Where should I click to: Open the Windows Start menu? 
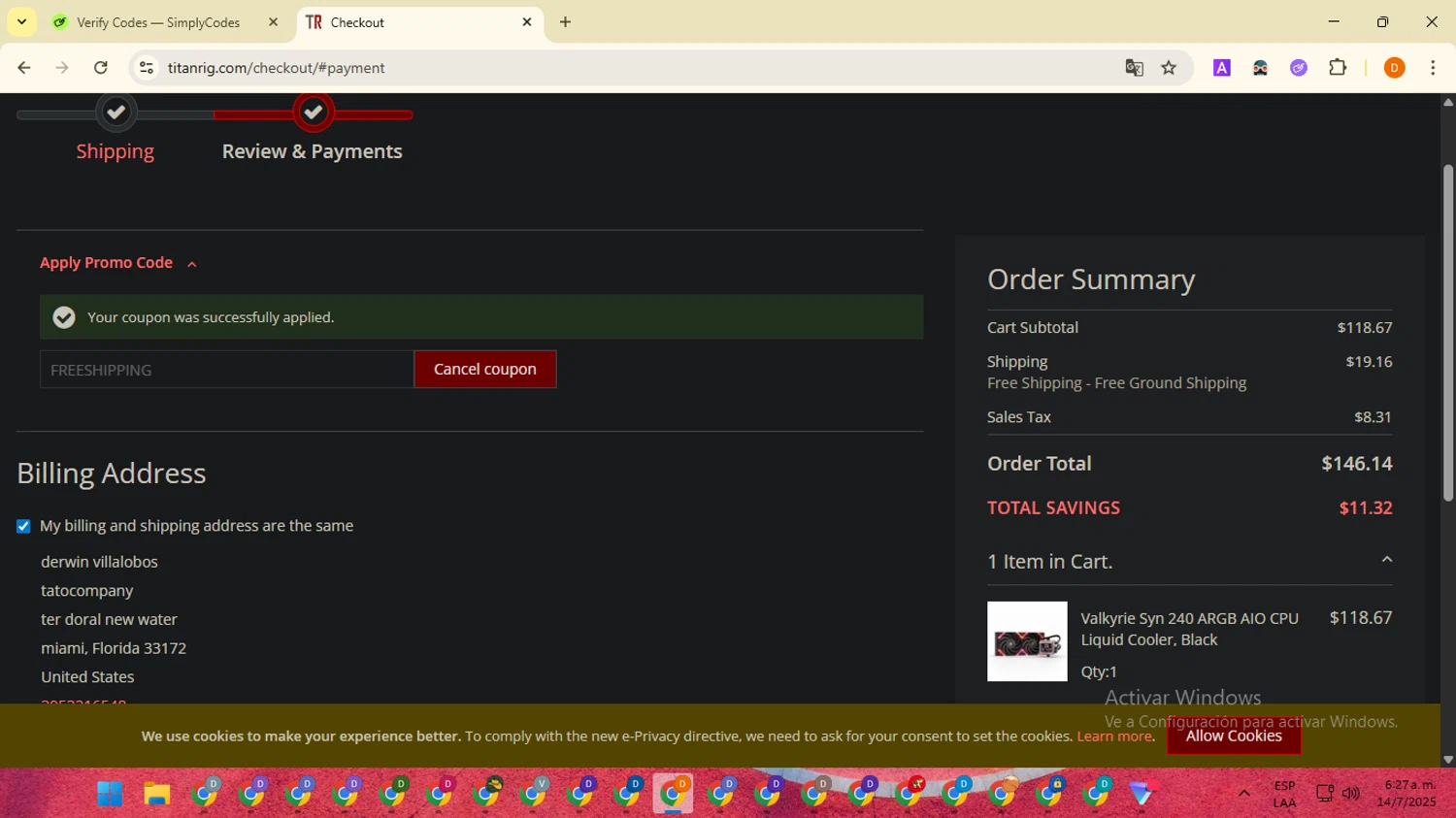click(x=110, y=794)
